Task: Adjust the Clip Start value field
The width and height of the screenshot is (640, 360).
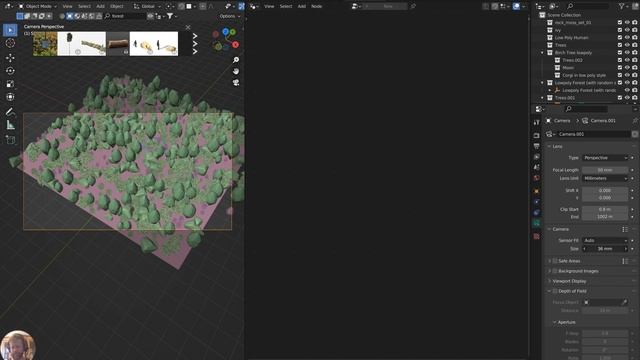Action: (x=605, y=209)
